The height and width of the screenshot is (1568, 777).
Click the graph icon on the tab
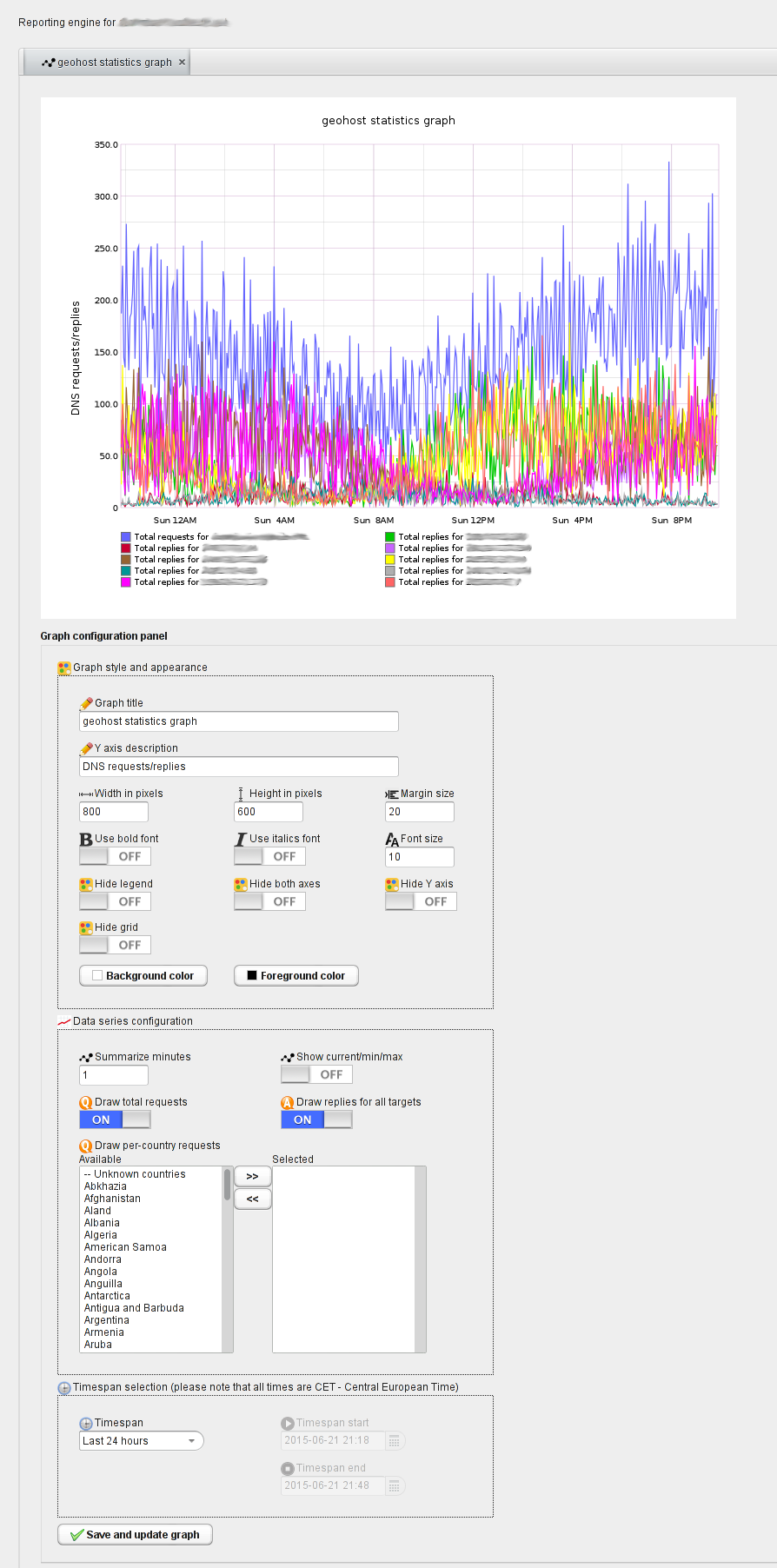[x=49, y=63]
